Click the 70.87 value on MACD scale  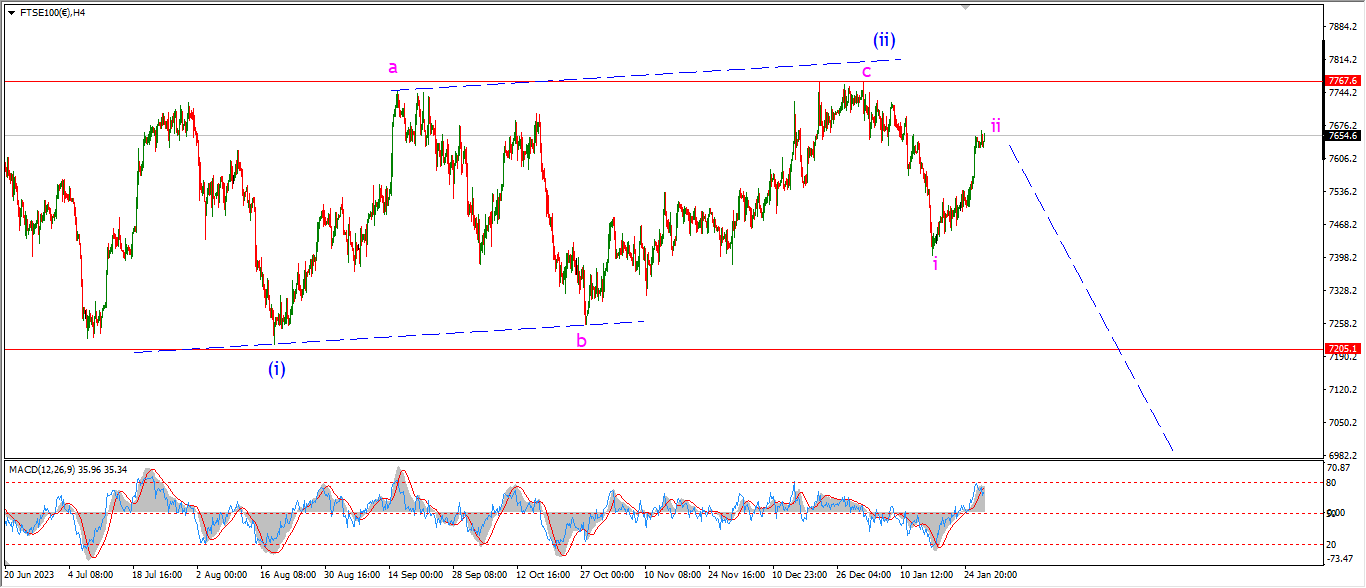click(1340, 467)
